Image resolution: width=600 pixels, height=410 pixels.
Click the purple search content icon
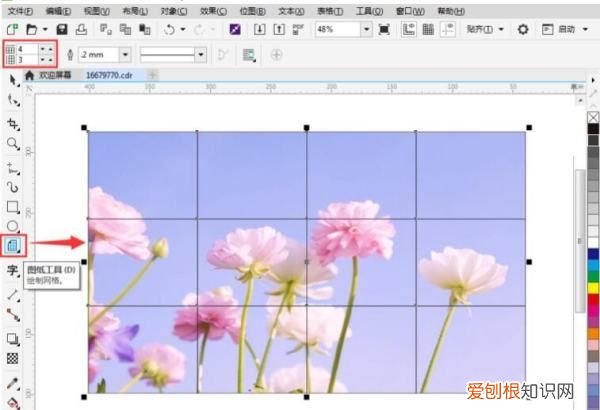(x=235, y=29)
